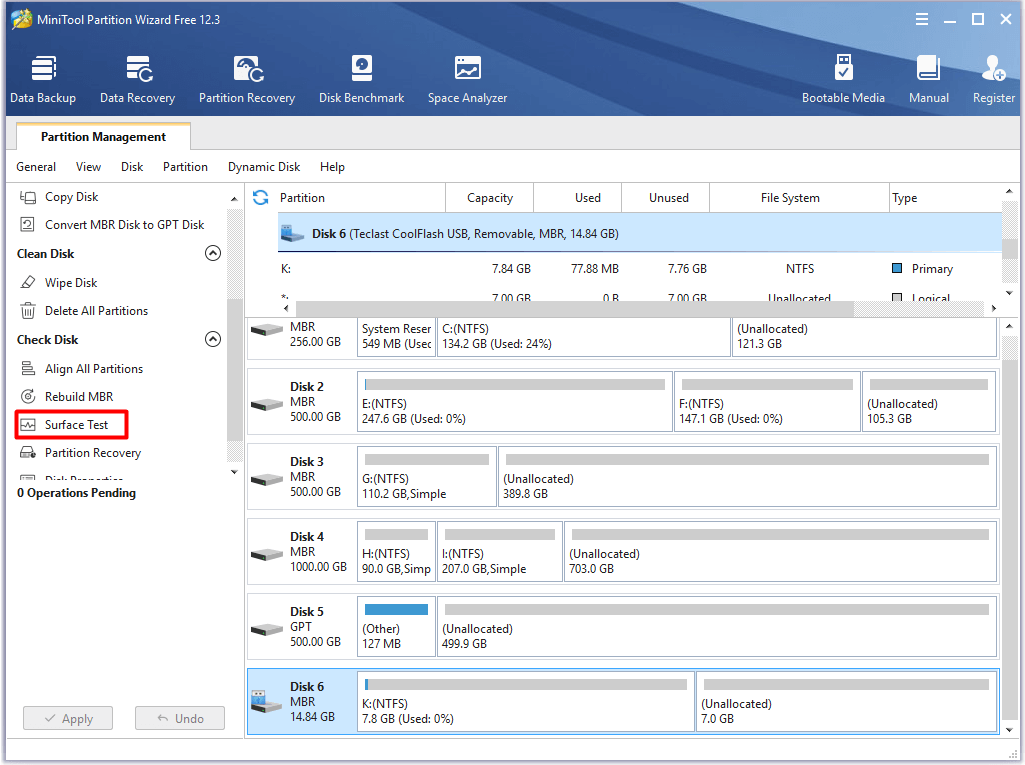Open the Partition menu
The image size is (1025, 765).
186,167
